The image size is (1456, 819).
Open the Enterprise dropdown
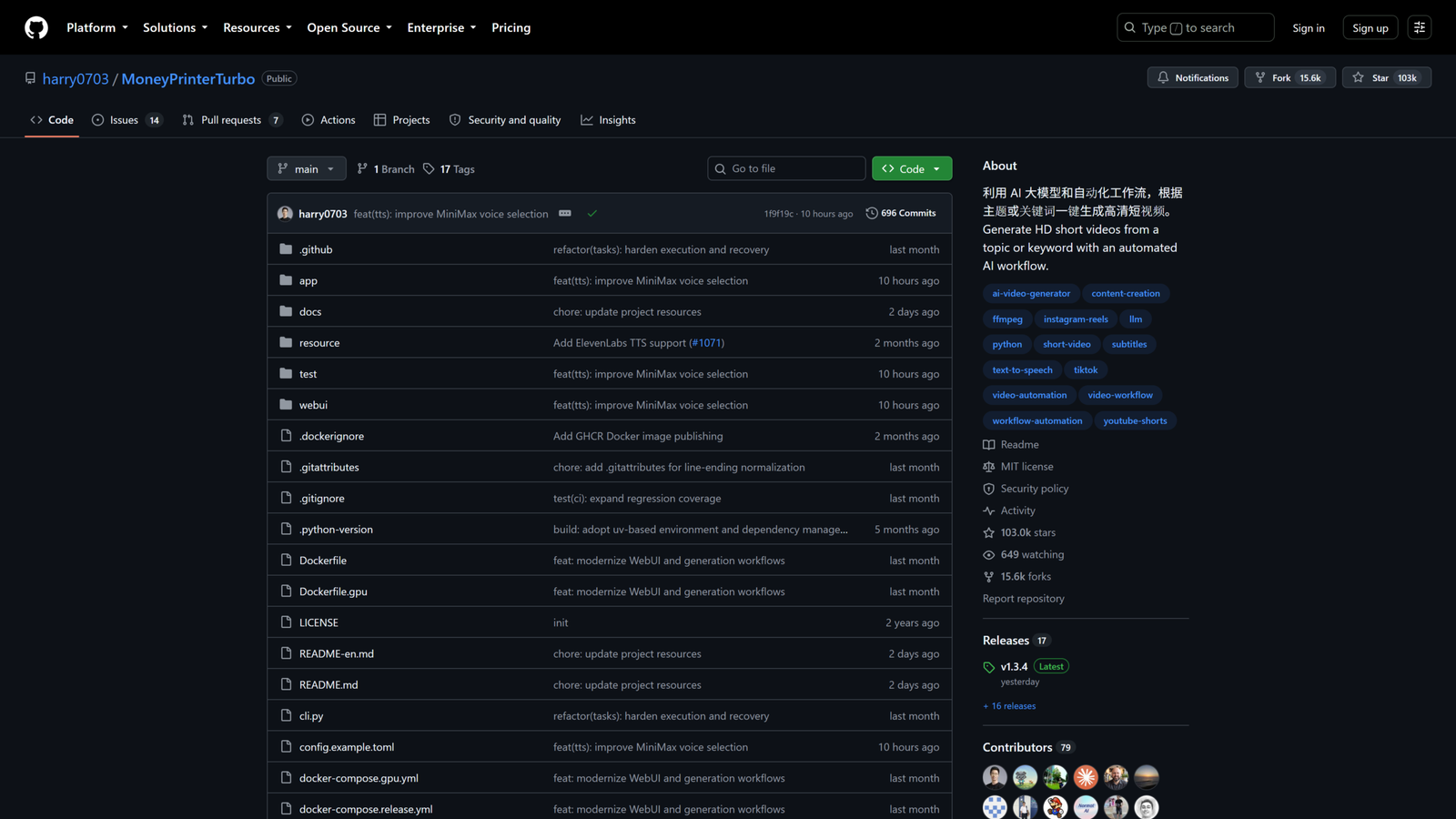coord(441,27)
